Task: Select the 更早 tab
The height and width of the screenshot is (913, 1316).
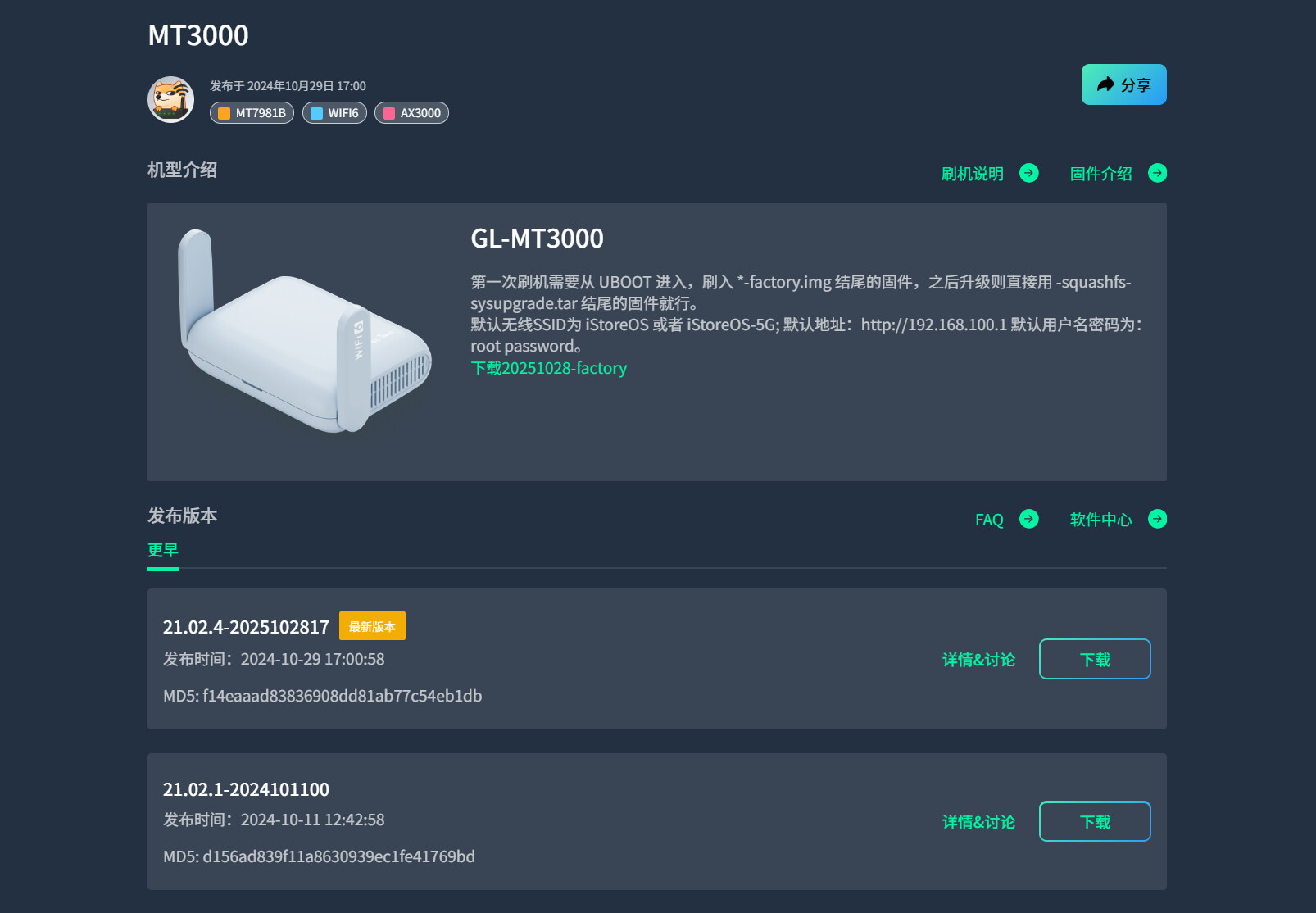Action: click(162, 550)
